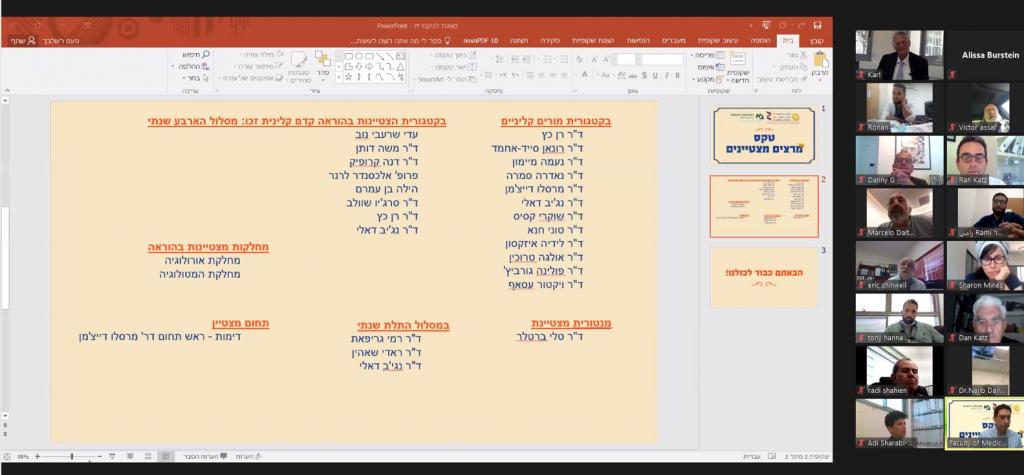Select slide 3 thumbnail in slide panel
The width and height of the screenshot is (1024, 475).
click(x=764, y=275)
